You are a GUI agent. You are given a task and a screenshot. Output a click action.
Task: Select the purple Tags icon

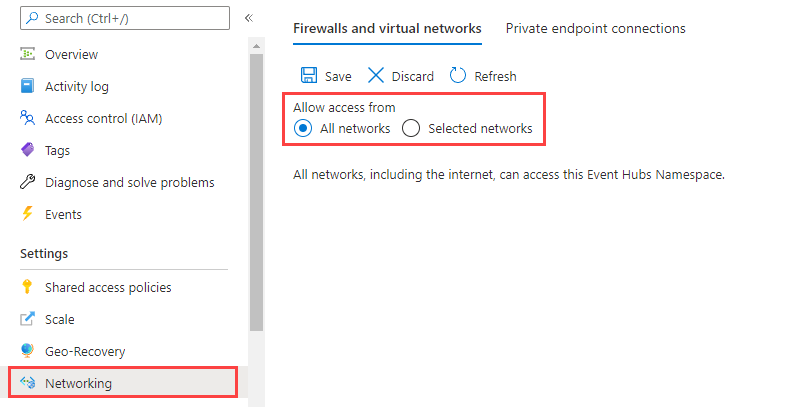[28, 150]
